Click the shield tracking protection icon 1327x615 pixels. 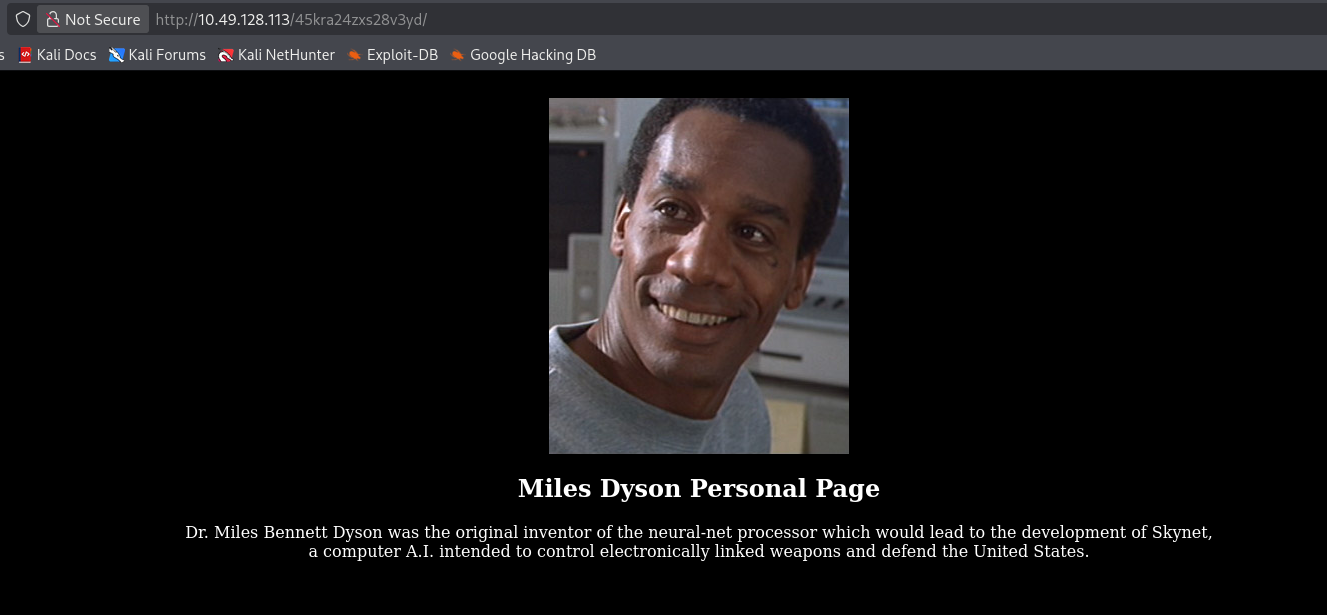click(23, 19)
